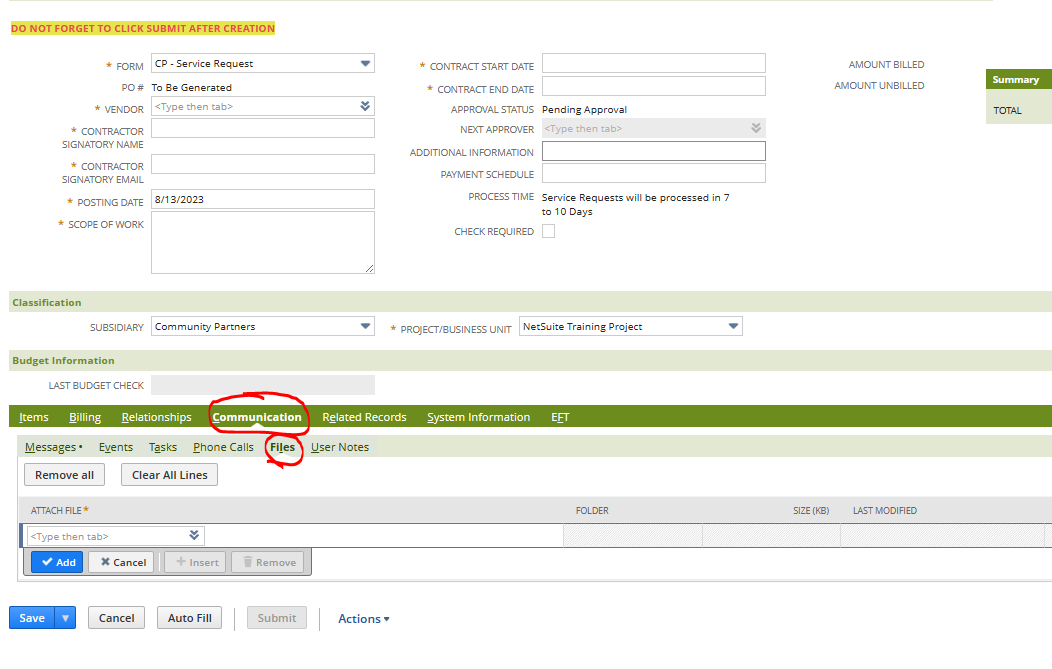Switch to the Billing tab
The height and width of the screenshot is (669, 1052).
click(85, 417)
